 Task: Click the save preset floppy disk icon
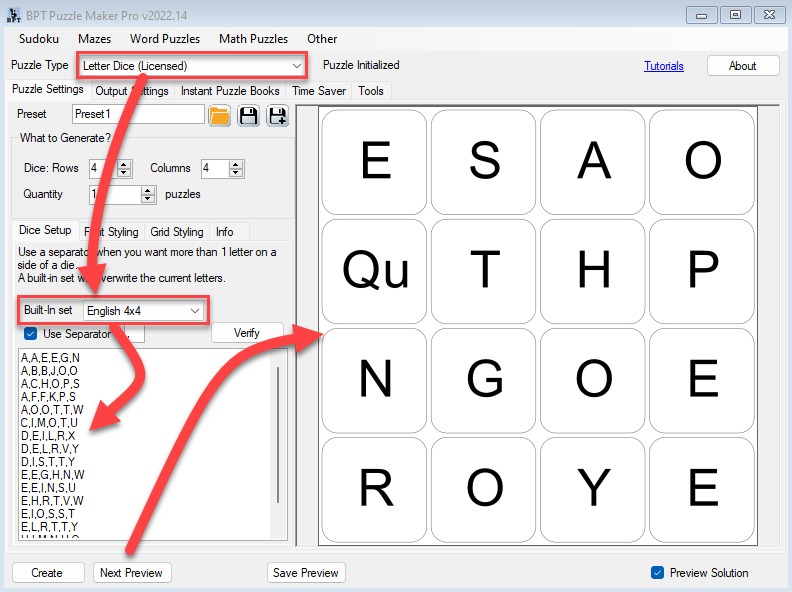248,115
